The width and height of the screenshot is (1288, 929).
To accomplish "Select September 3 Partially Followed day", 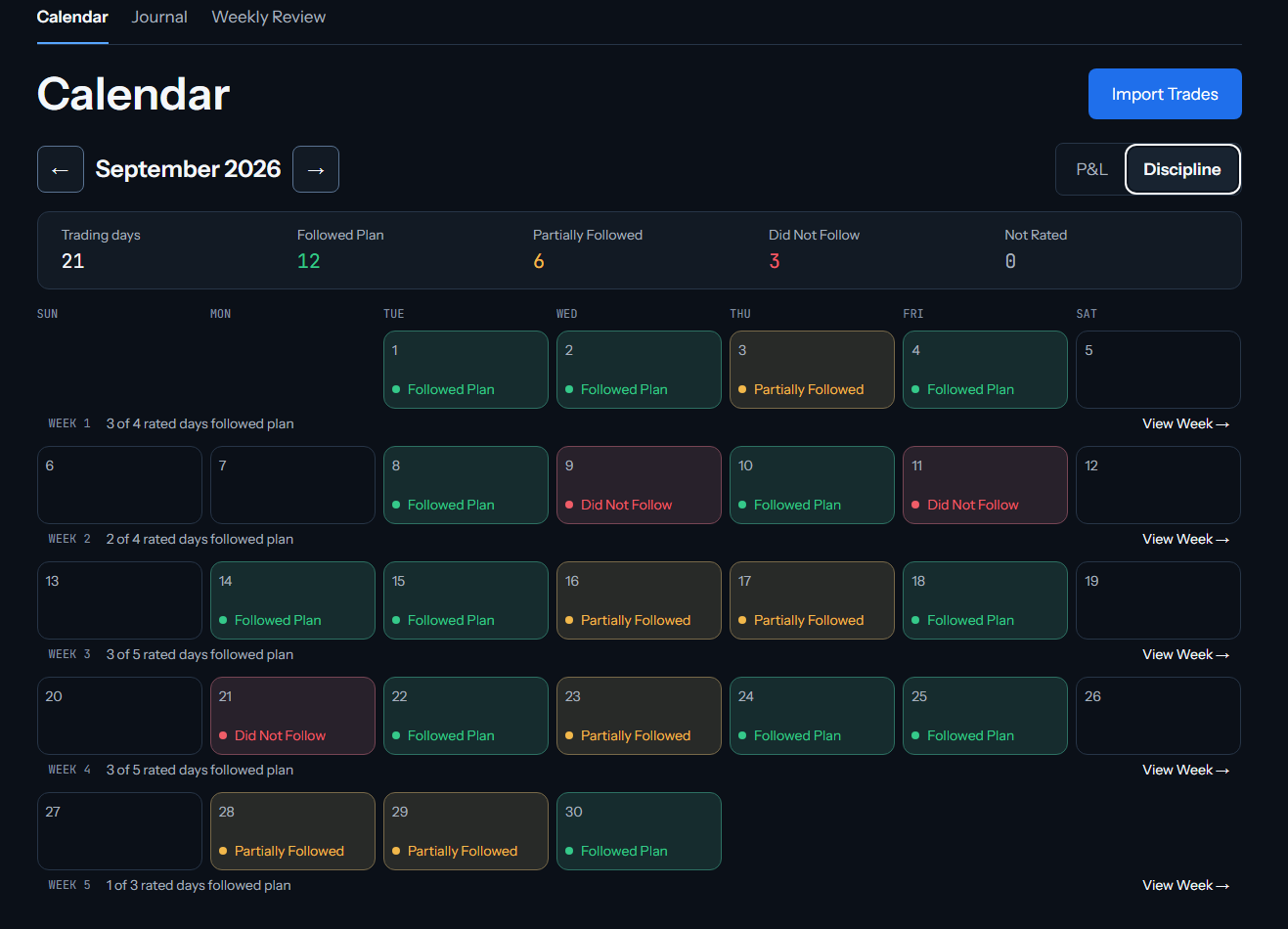I will point(812,370).
